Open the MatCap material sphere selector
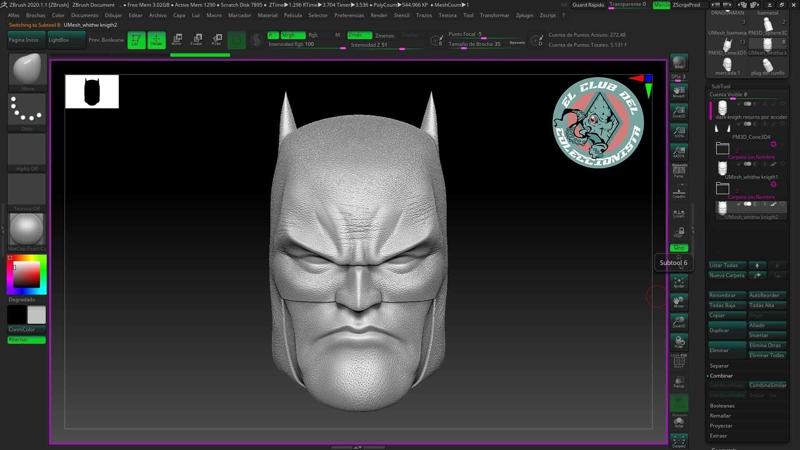The height and width of the screenshot is (450, 800). [27, 229]
